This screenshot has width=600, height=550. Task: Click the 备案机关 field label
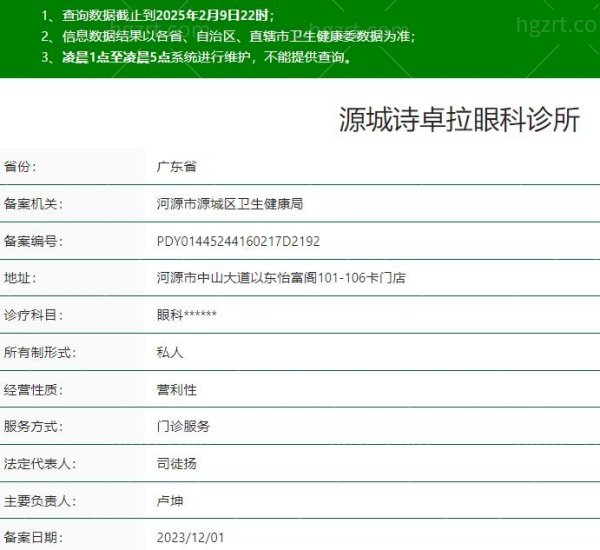click(x=33, y=204)
